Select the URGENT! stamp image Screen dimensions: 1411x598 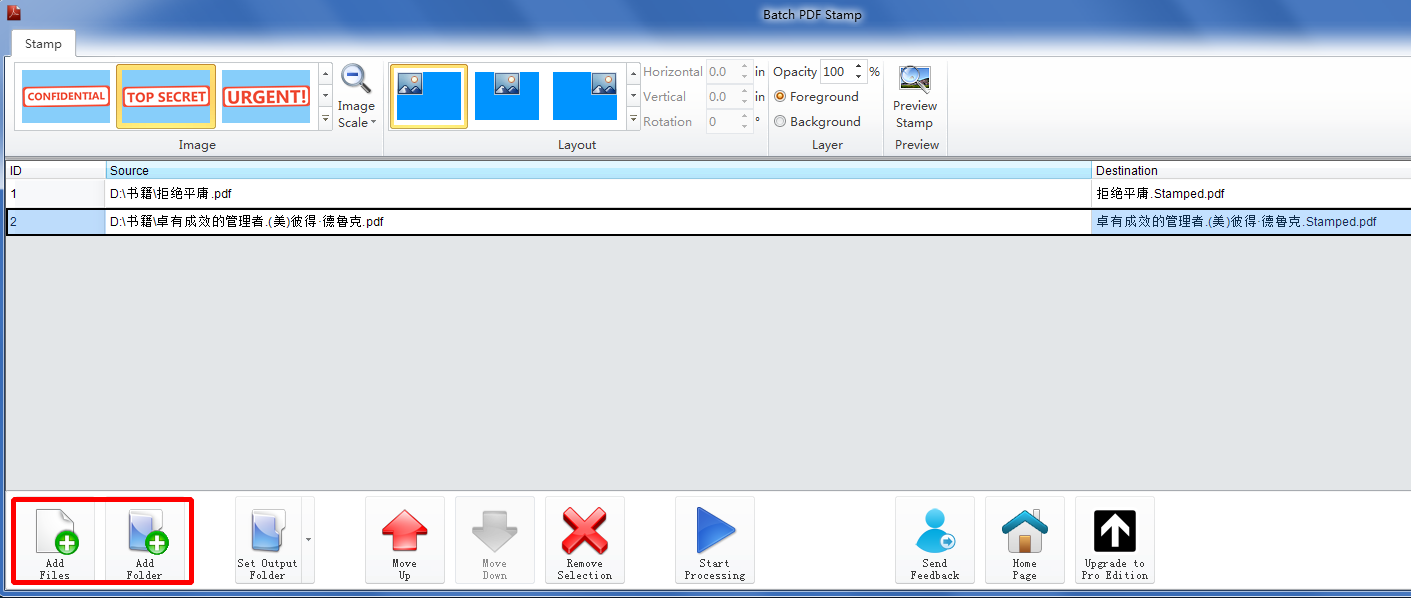click(x=266, y=96)
